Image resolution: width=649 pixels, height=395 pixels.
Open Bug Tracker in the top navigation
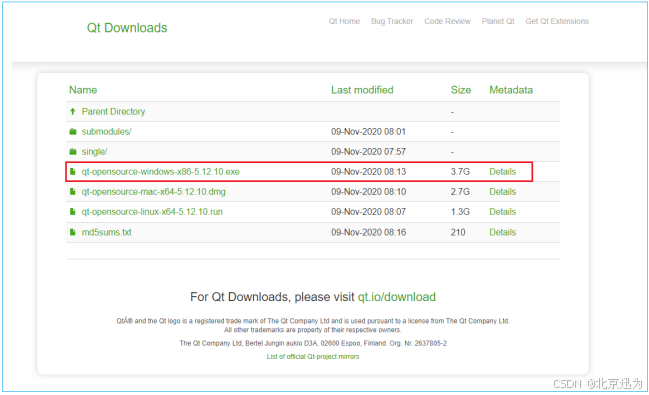(392, 21)
